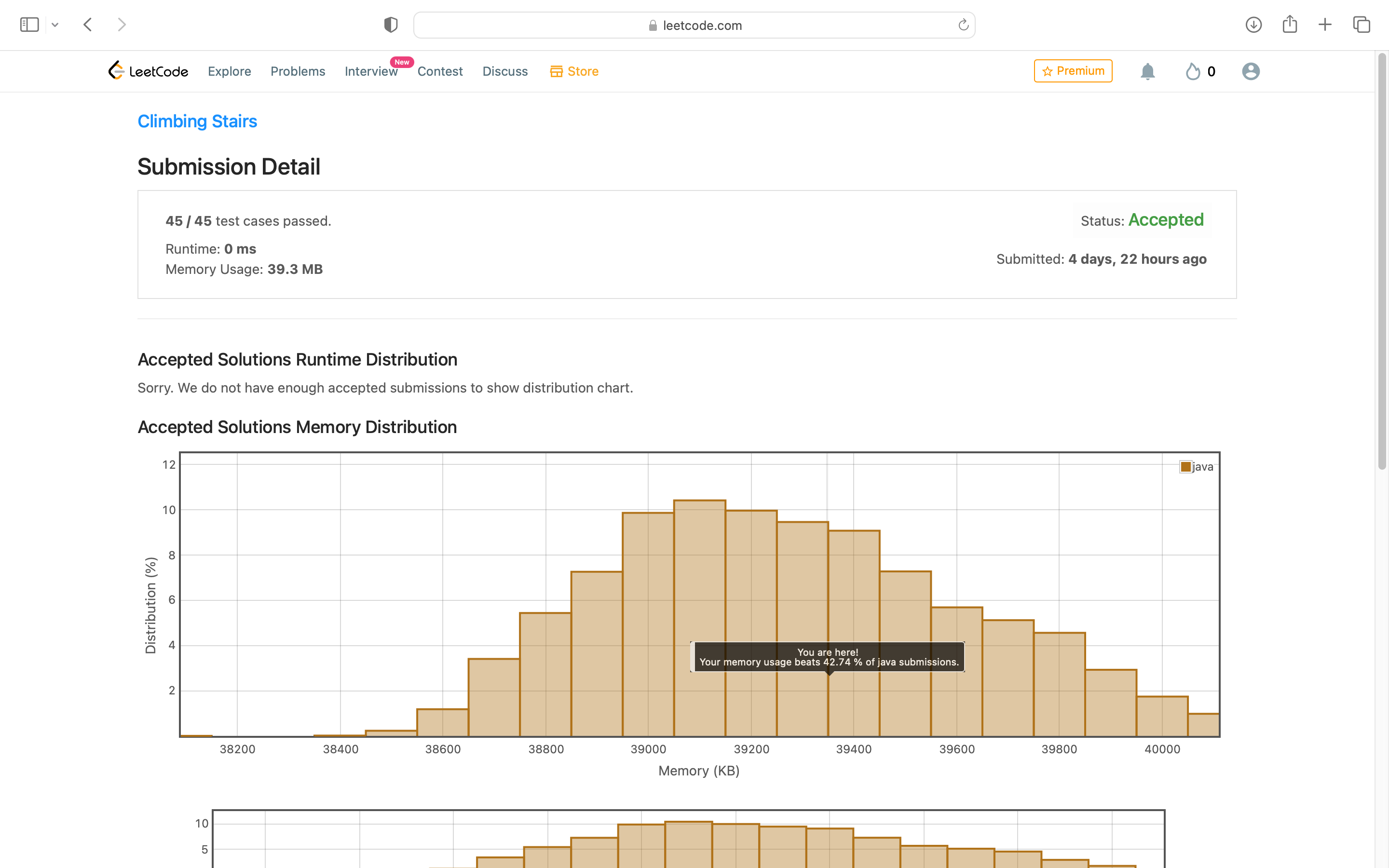The width and height of the screenshot is (1389, 868).
Task: Open the notifications bell
Action: pos(1147,71)
